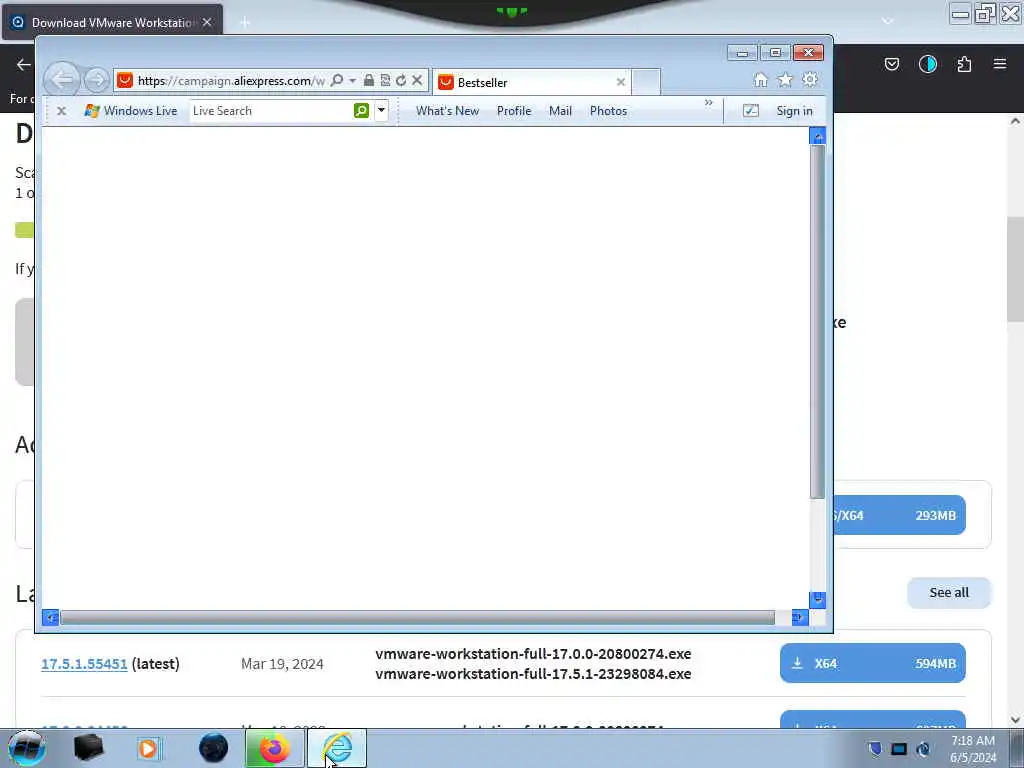Open Photos on the Windows Live toolbar
Image resolution: width=1024 pixels, height=768 pixels.
coord(608,111)
